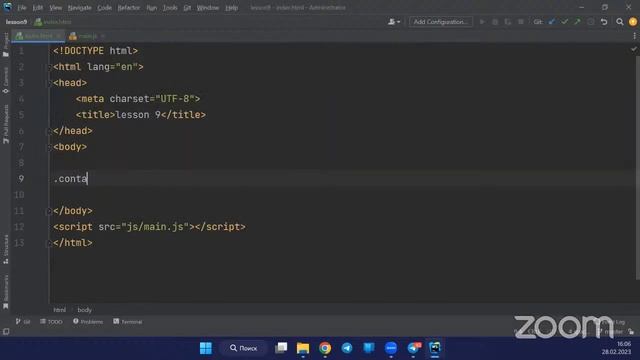Open the user account dropdown in toolbar
Screen dimensions: 640x360
pos(393,22)
